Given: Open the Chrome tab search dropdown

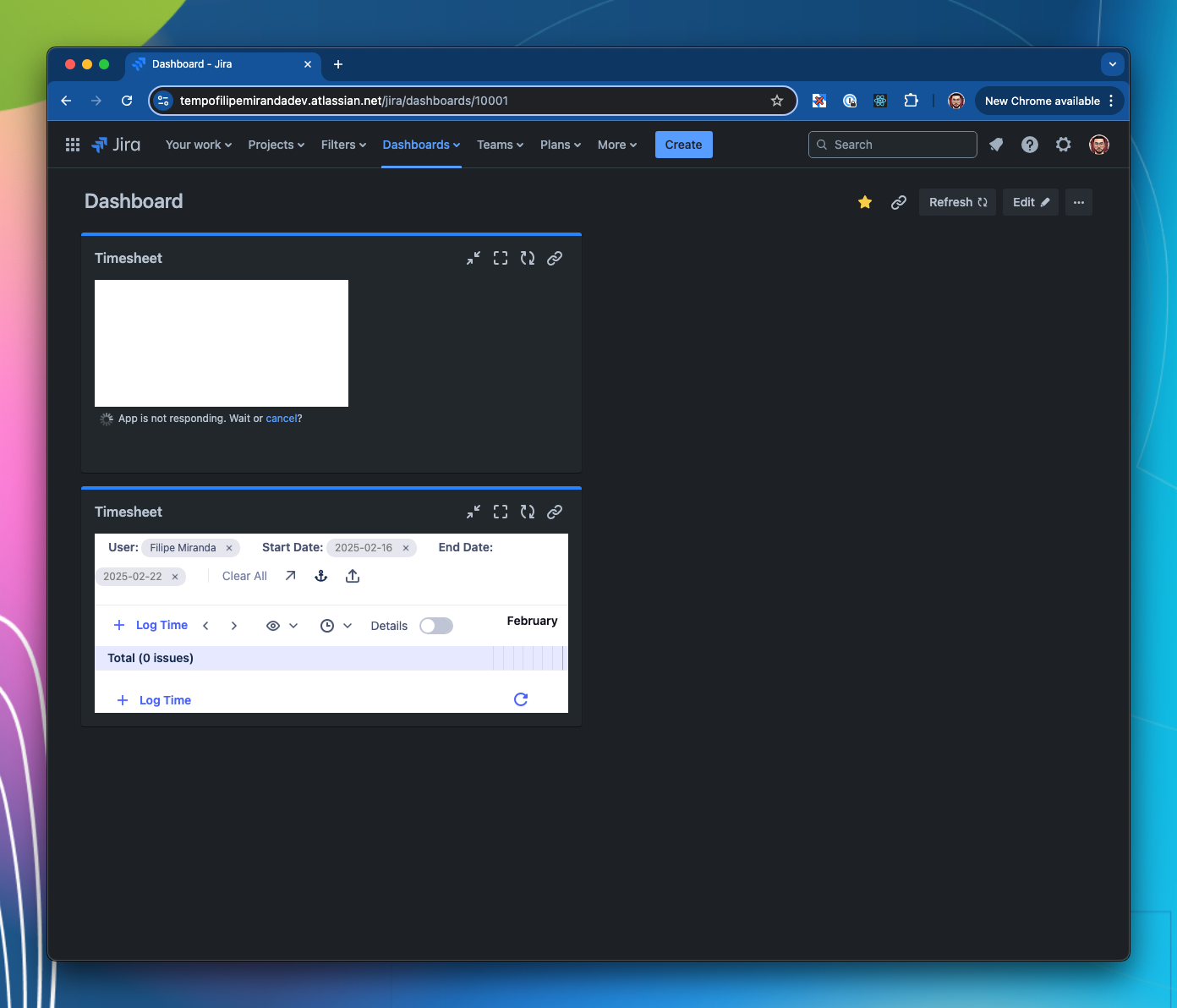Looking at the screenshot, I should coord(1113,64).
